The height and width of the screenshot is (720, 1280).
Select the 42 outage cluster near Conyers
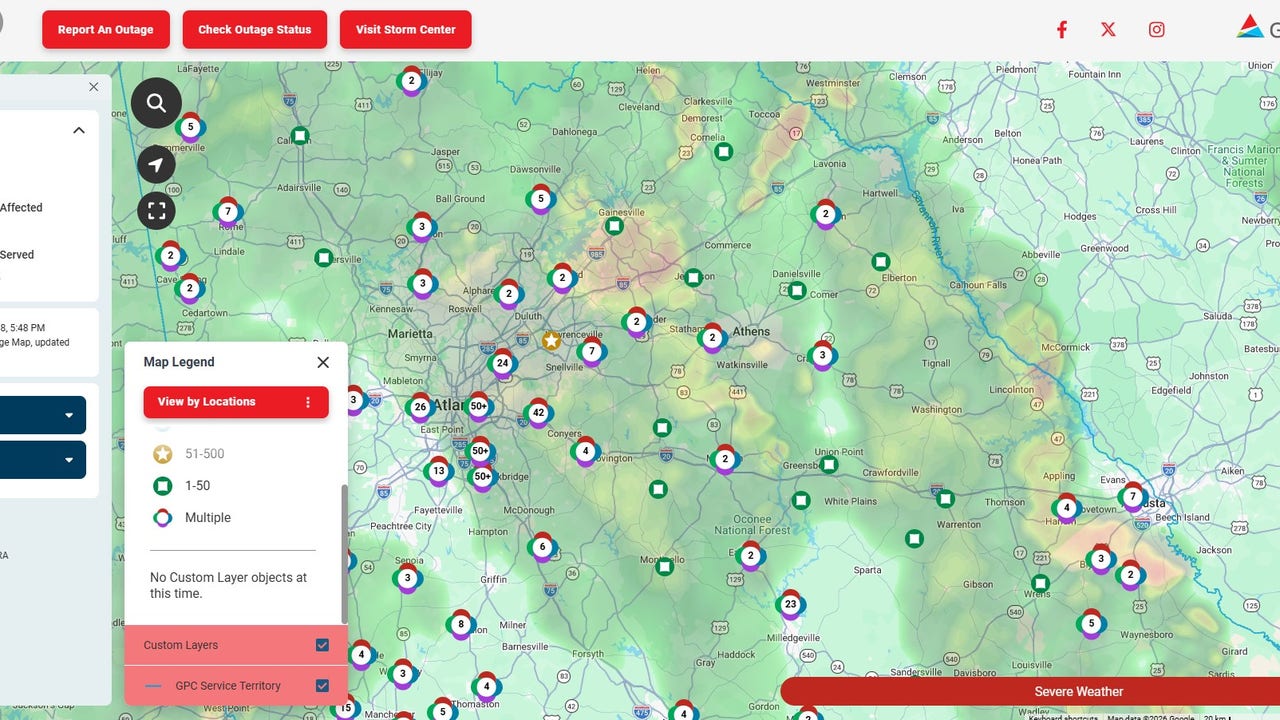538,413
